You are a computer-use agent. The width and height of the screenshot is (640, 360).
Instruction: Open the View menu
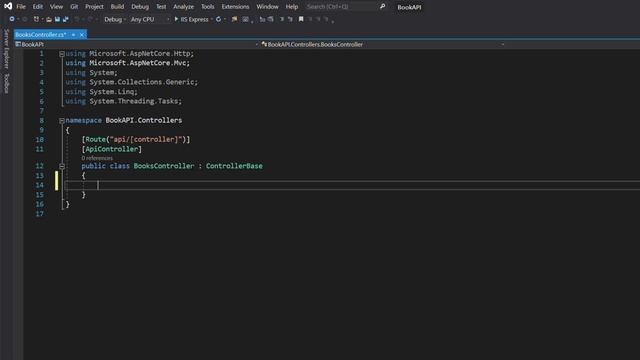[56, 7]
